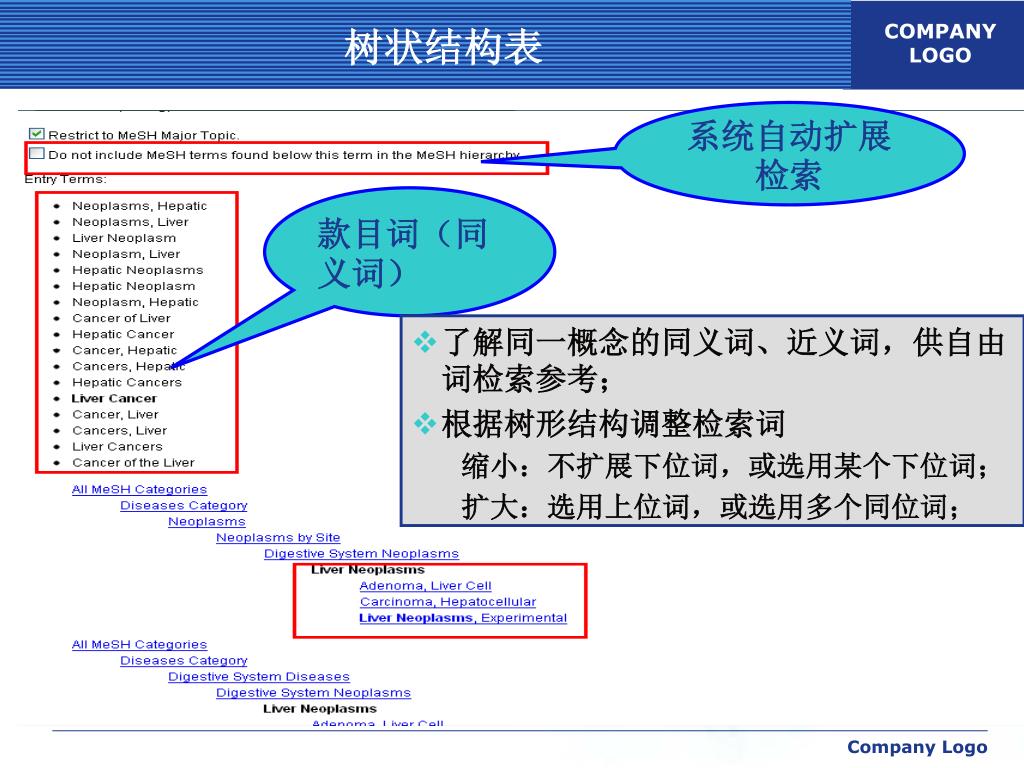Screen dimensions: 1024x768
Task: Click entry term Liver Cancers
Action: tap(117, 447)
